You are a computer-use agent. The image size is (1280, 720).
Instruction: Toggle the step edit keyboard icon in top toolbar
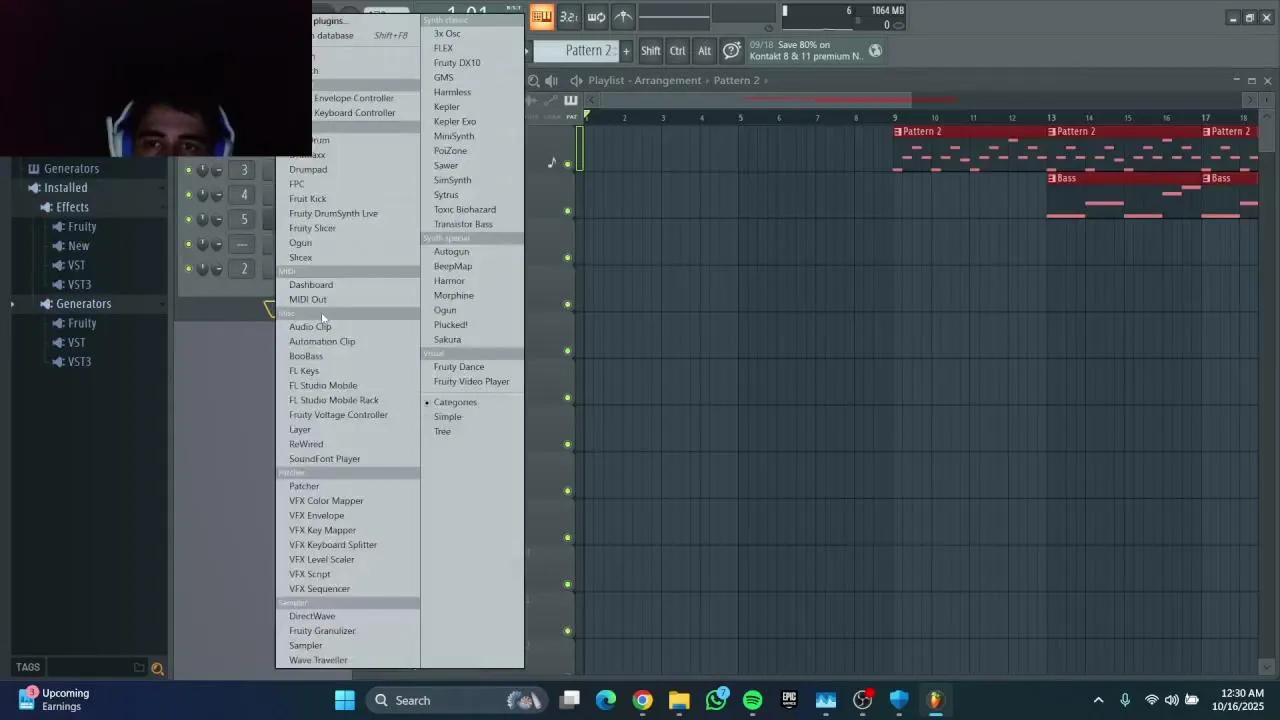tap(541, 16)
